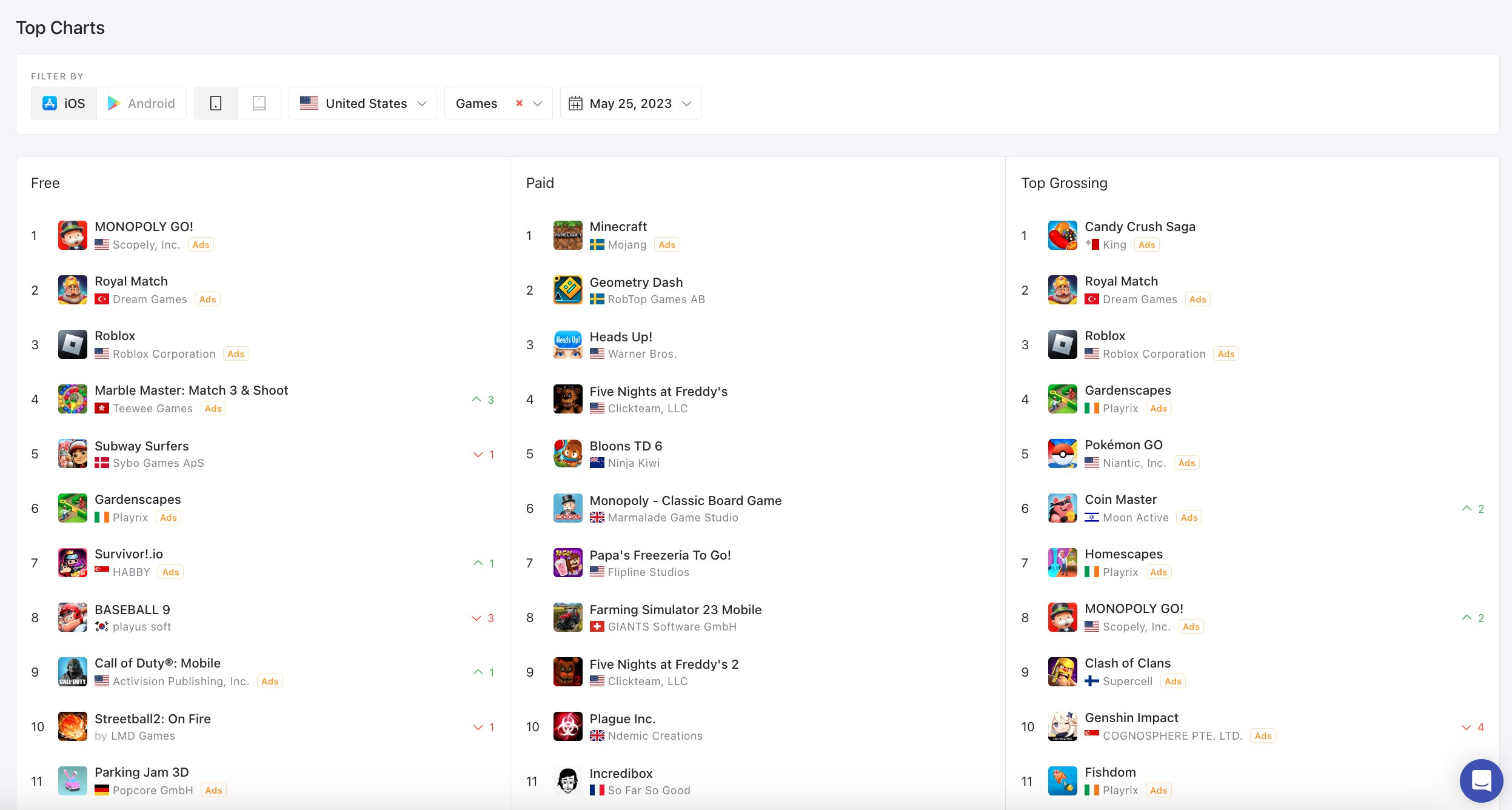
Task: Switch platform to Android
Action: point(141,103)
